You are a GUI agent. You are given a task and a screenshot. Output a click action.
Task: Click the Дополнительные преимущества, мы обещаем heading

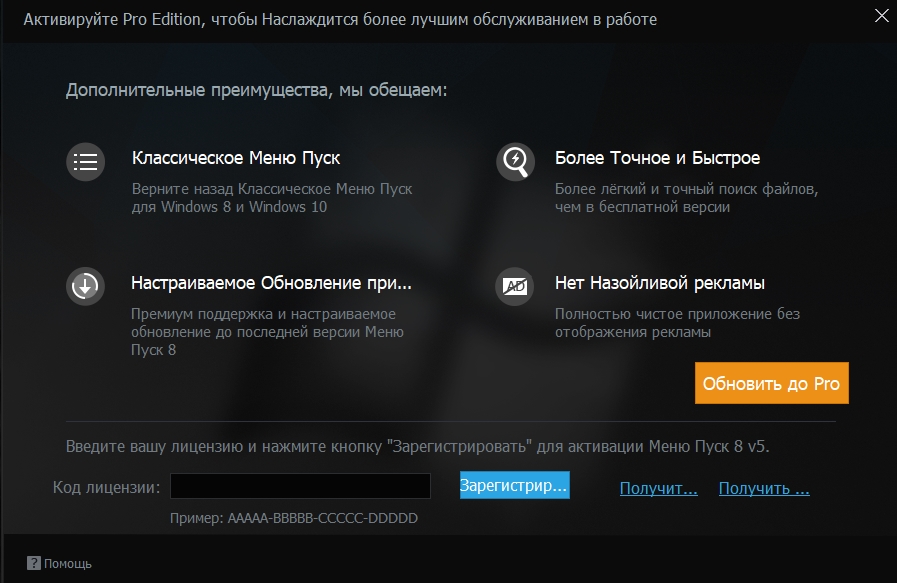click(x=256, y=90)
